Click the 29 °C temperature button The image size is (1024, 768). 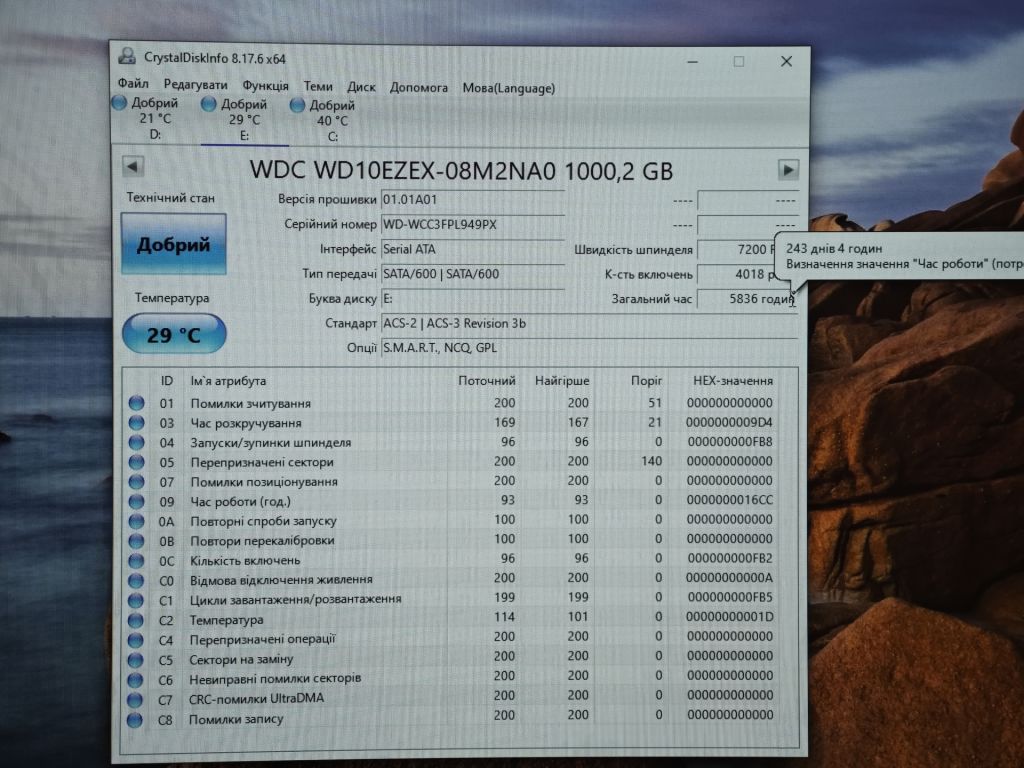[x=174, y=334]
